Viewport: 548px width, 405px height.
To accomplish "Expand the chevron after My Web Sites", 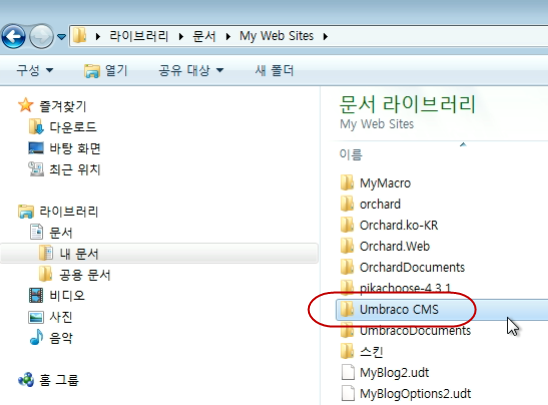I will click(x=325, y=36).
